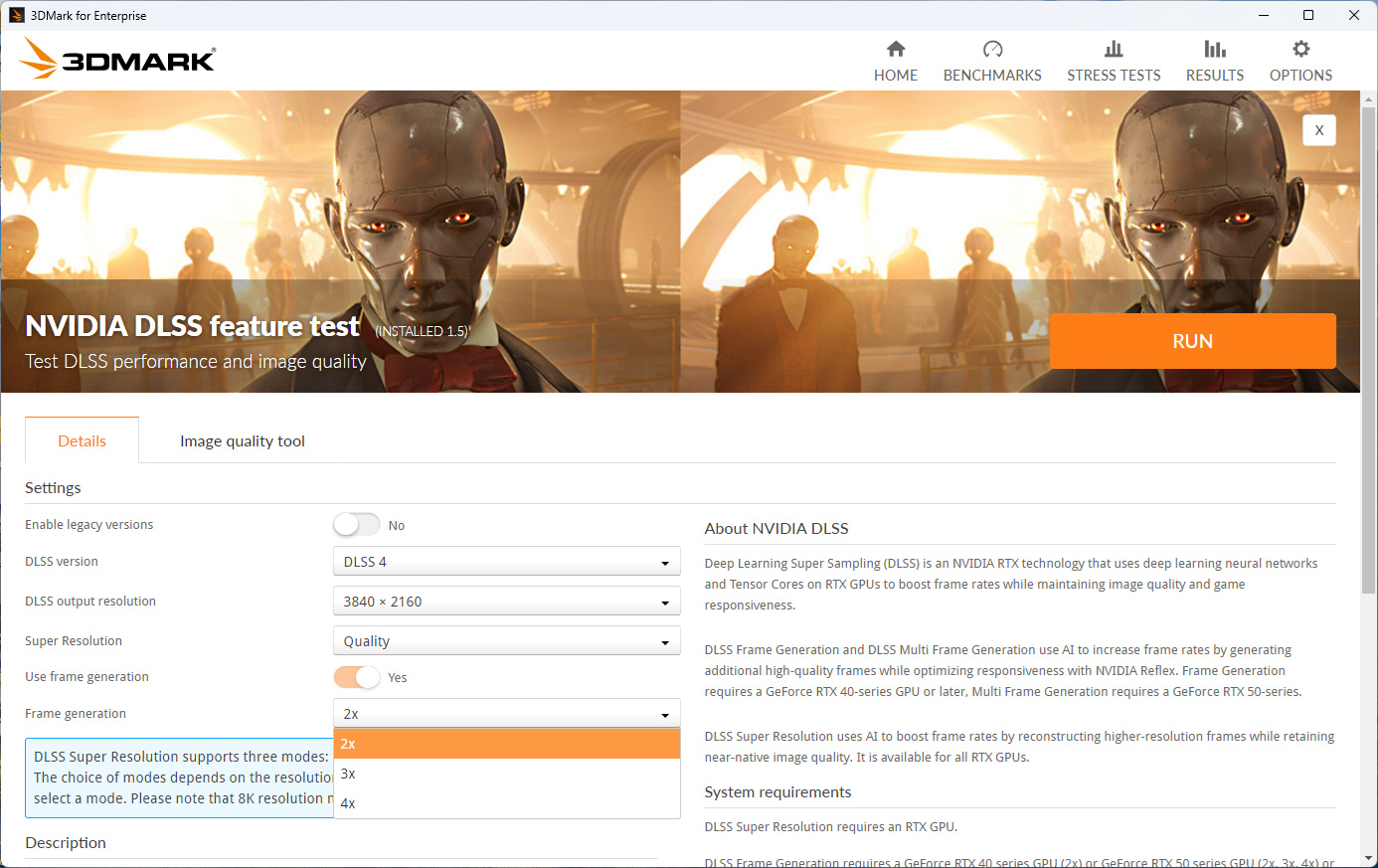Switch to the Image quality tool tab
This screenshot has height=868, width=1378.
click(x=242, y=441)
